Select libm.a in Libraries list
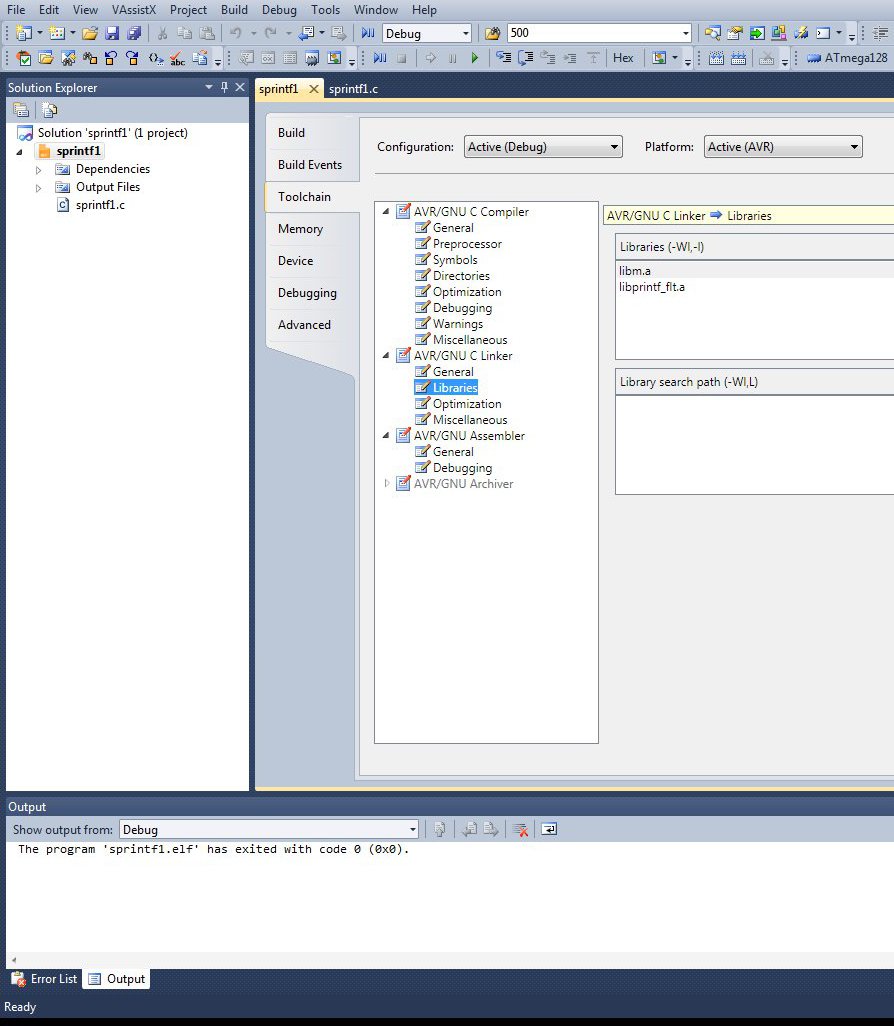The width and height of the screenshot is (894, 1026). [635, 270]
